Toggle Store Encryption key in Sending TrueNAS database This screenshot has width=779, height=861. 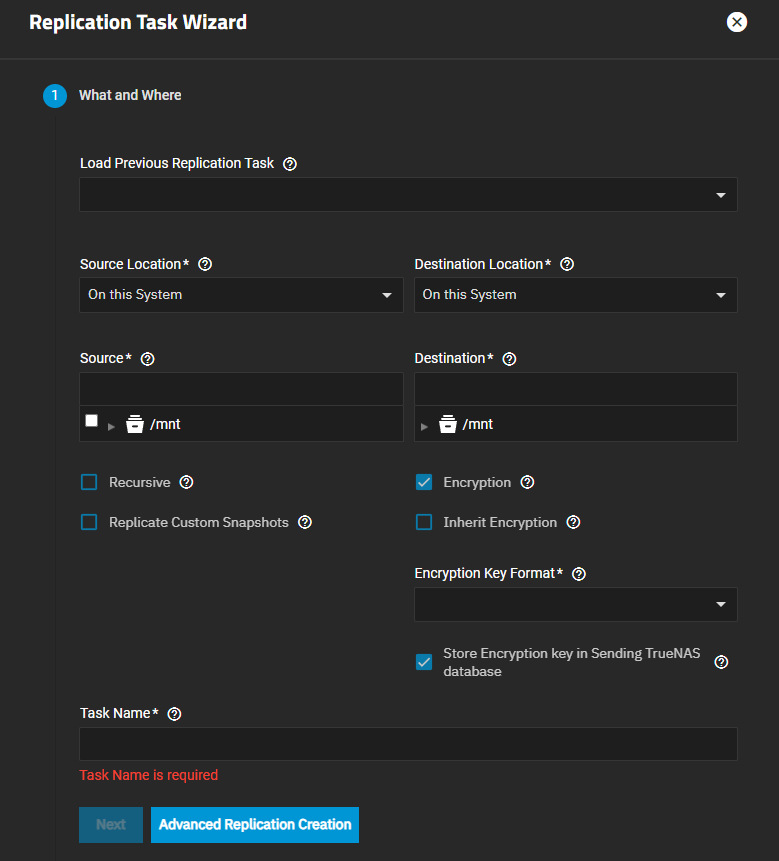click(424, 662)
